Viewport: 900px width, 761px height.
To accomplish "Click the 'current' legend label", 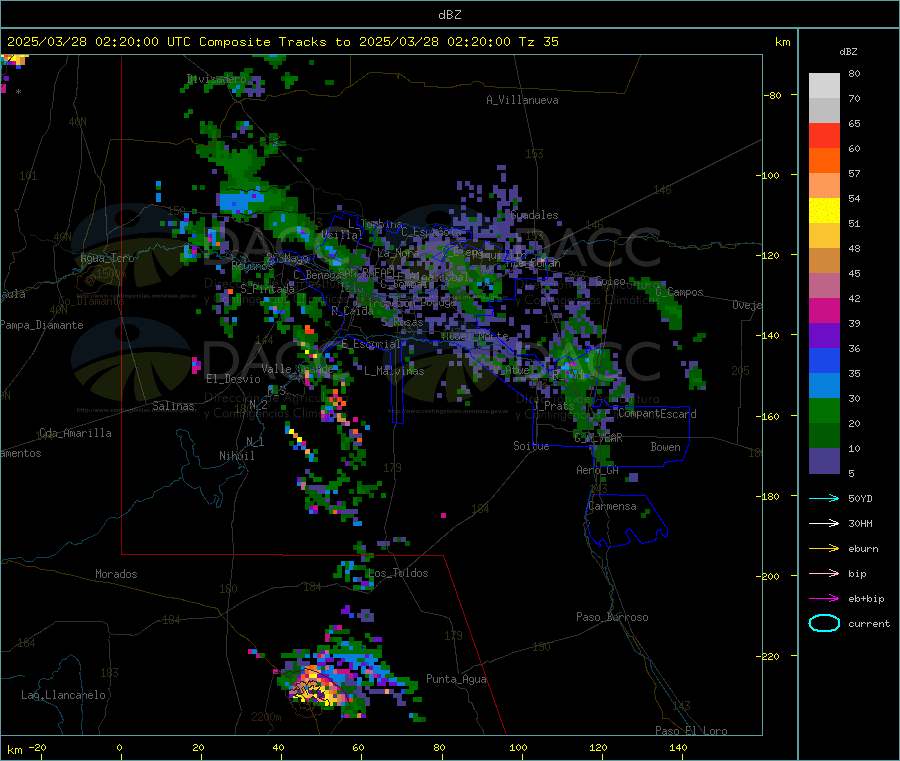I will [x=869, y=624].
